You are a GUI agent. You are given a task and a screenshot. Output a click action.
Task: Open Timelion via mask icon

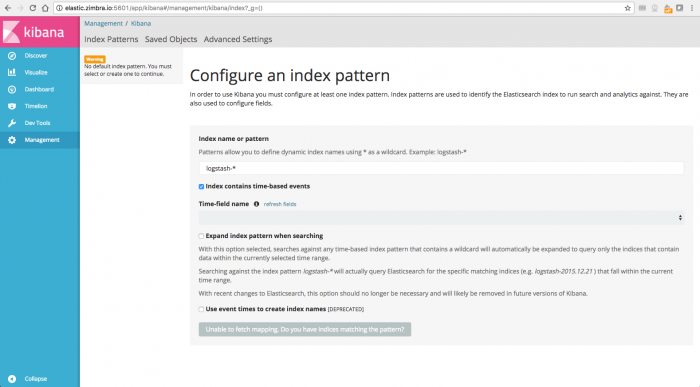point(12,106)
